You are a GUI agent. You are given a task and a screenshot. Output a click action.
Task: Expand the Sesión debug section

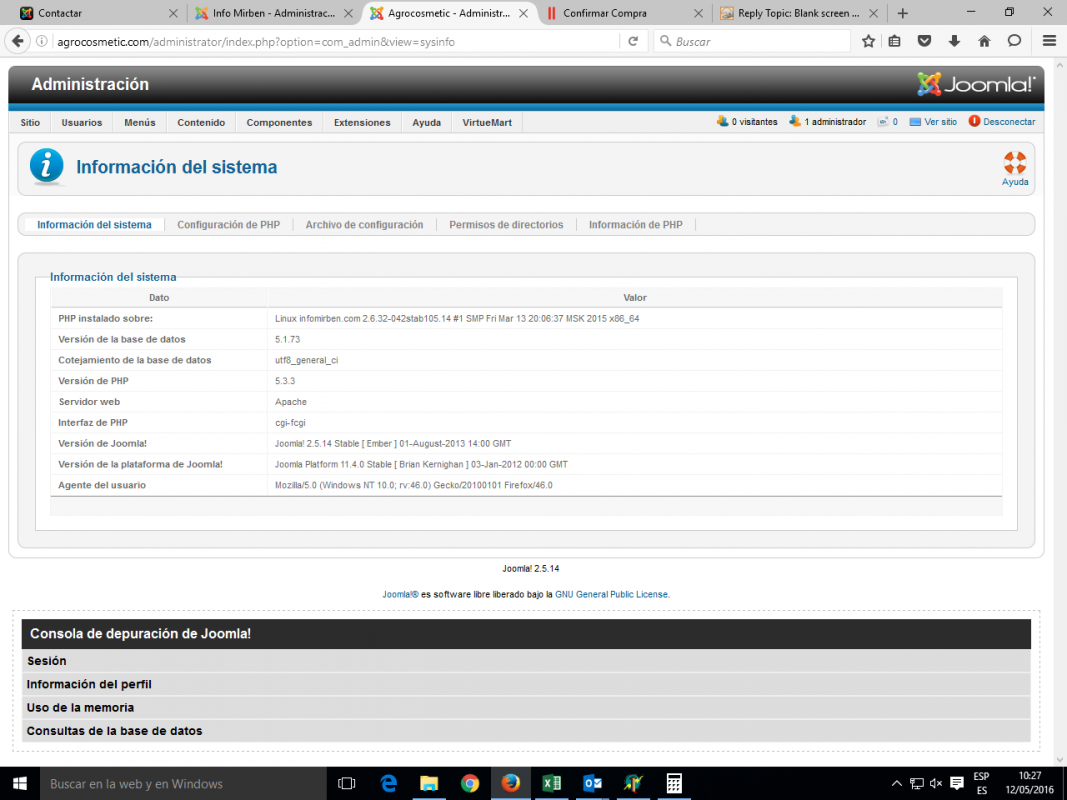(x=47, y=661)
